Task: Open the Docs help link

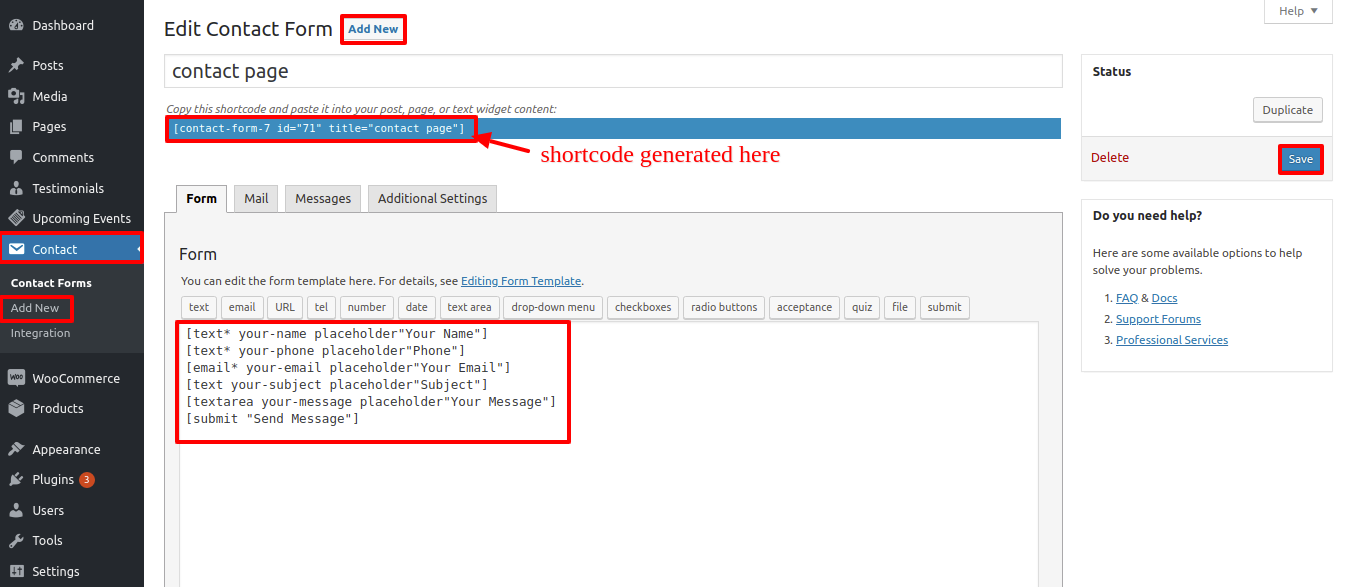Action: coord(1165,298)
